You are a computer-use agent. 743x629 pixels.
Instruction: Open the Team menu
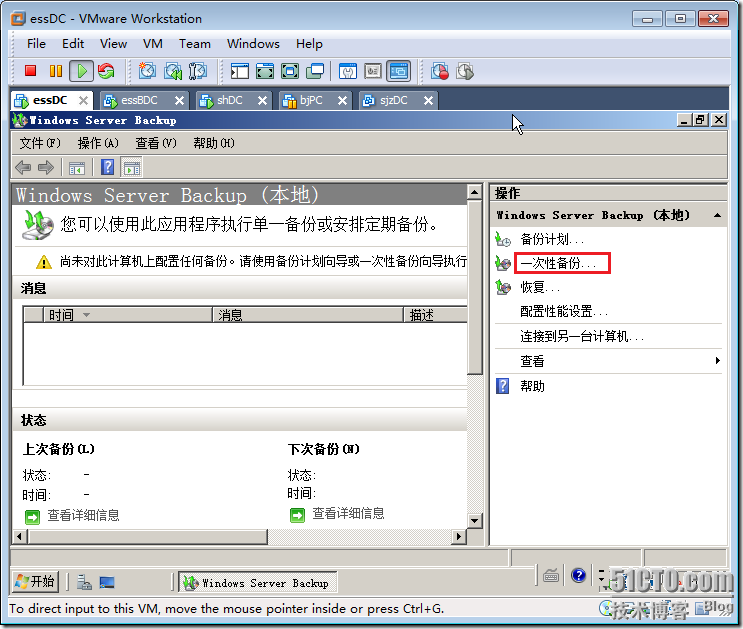click(195, 44)
